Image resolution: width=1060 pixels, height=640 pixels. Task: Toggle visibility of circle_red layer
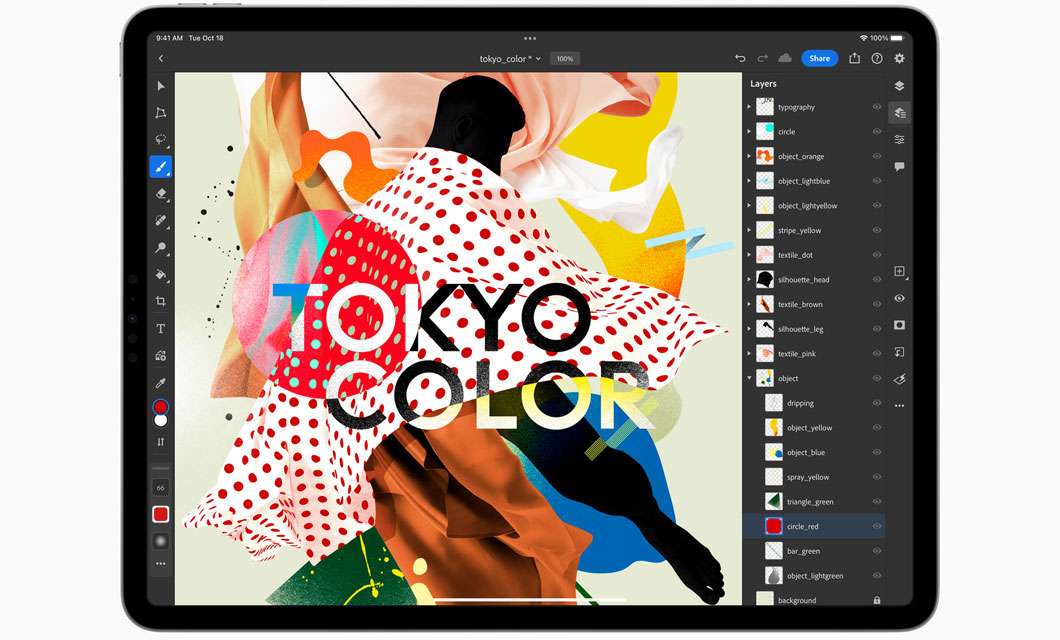[x=877, y=526]
